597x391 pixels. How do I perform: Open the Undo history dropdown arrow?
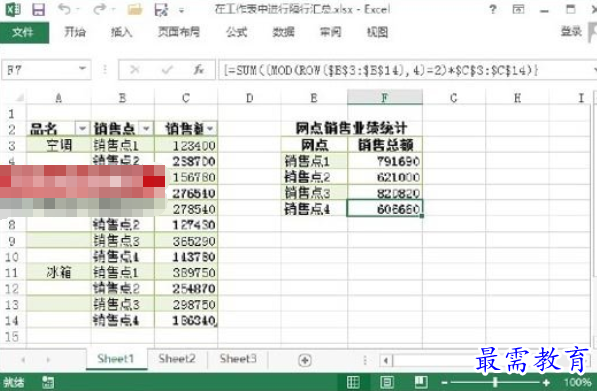[77, 10]
